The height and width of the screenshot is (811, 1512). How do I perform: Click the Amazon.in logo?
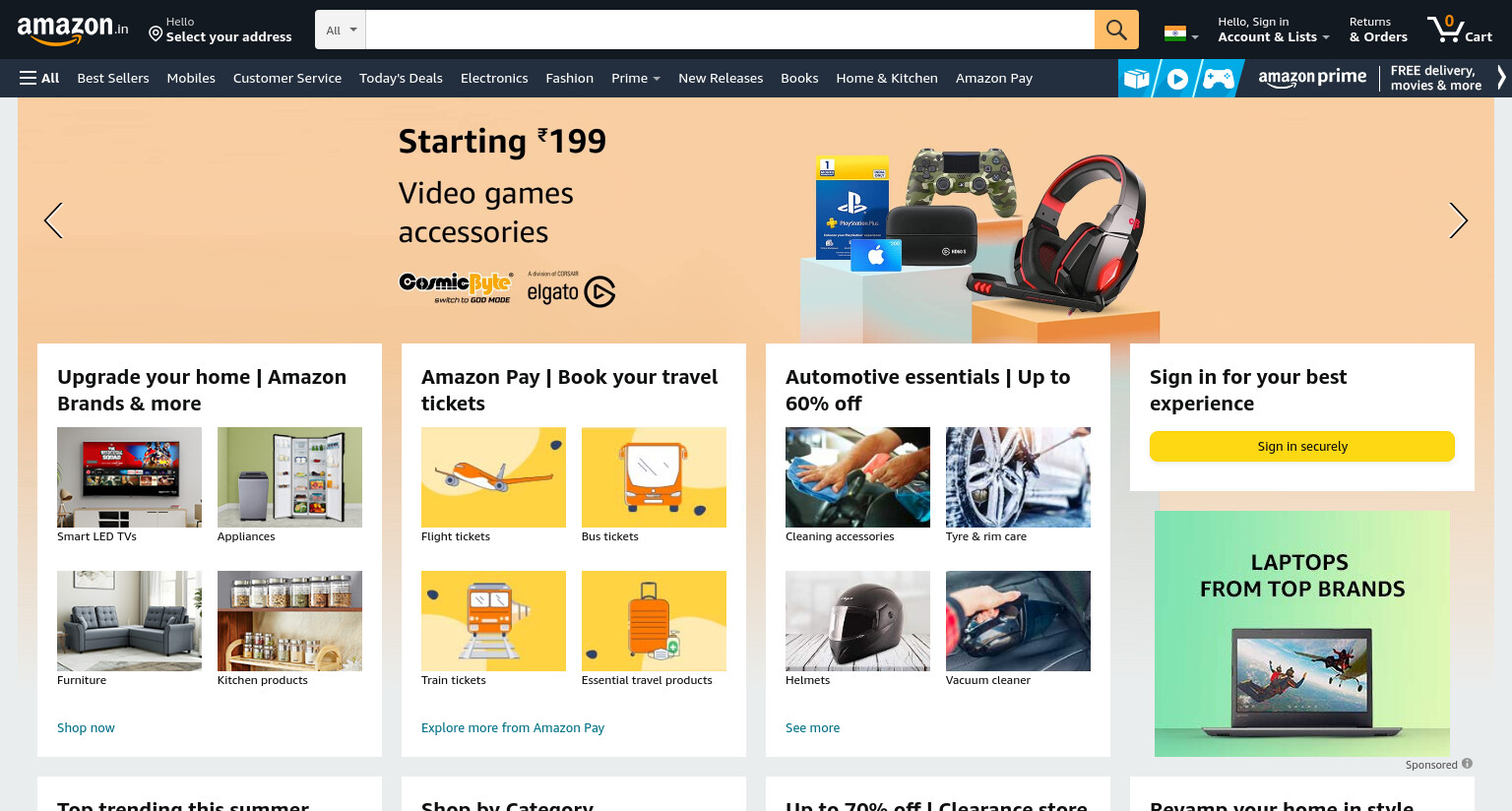coord(73,30)
